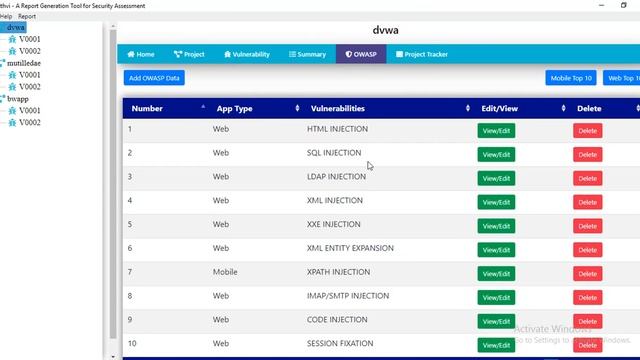
Task: Sort by Edit/View column arrows
Action: click(x=563, y=108)
